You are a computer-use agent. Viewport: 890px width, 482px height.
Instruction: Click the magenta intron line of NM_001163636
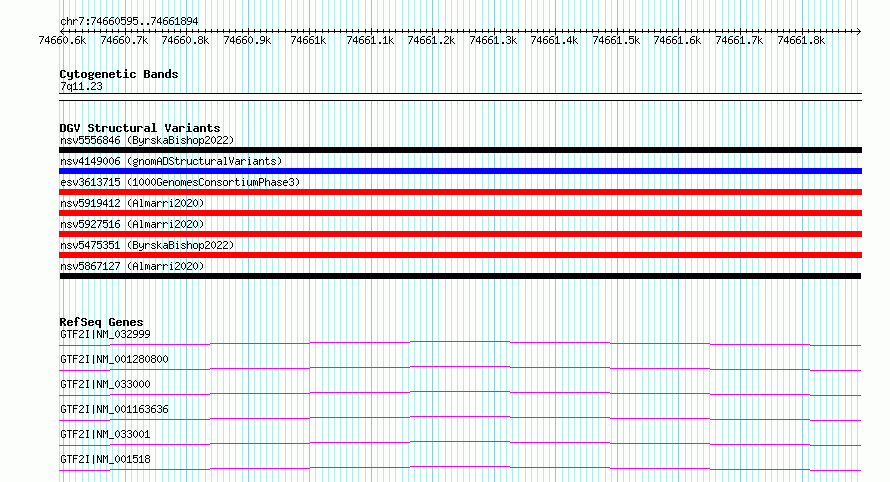(x=460, y=417)
